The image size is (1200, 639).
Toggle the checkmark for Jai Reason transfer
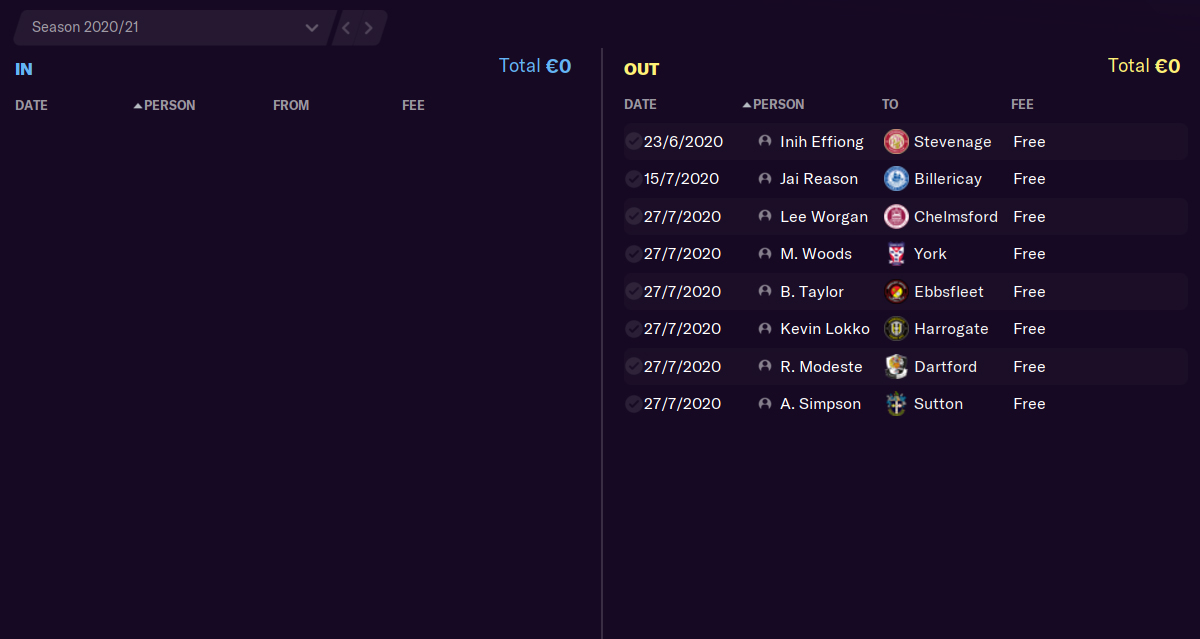pyautogui.click(x=633, y=179)
